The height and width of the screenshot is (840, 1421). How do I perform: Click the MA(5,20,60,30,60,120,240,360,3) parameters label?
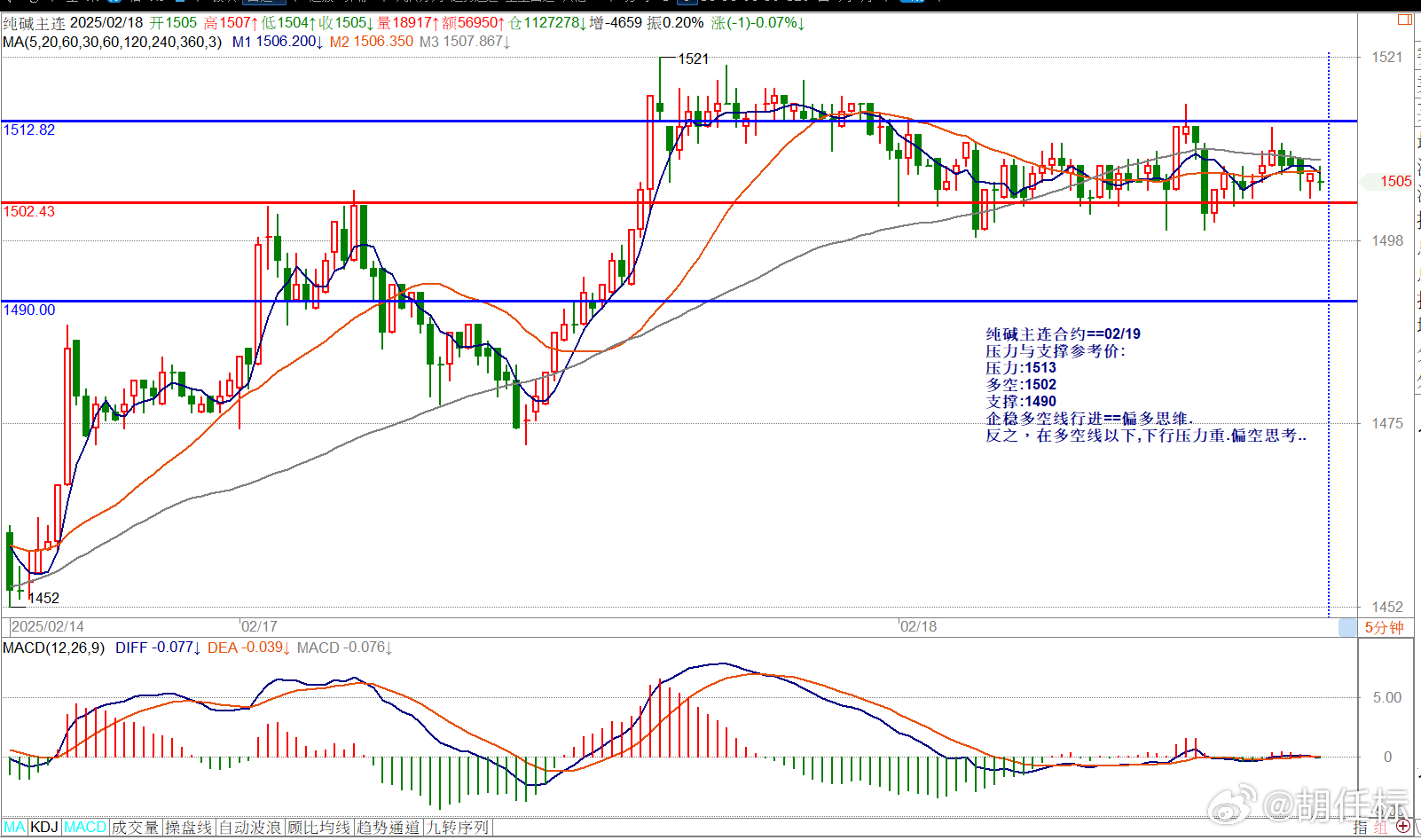coord(113,42)
